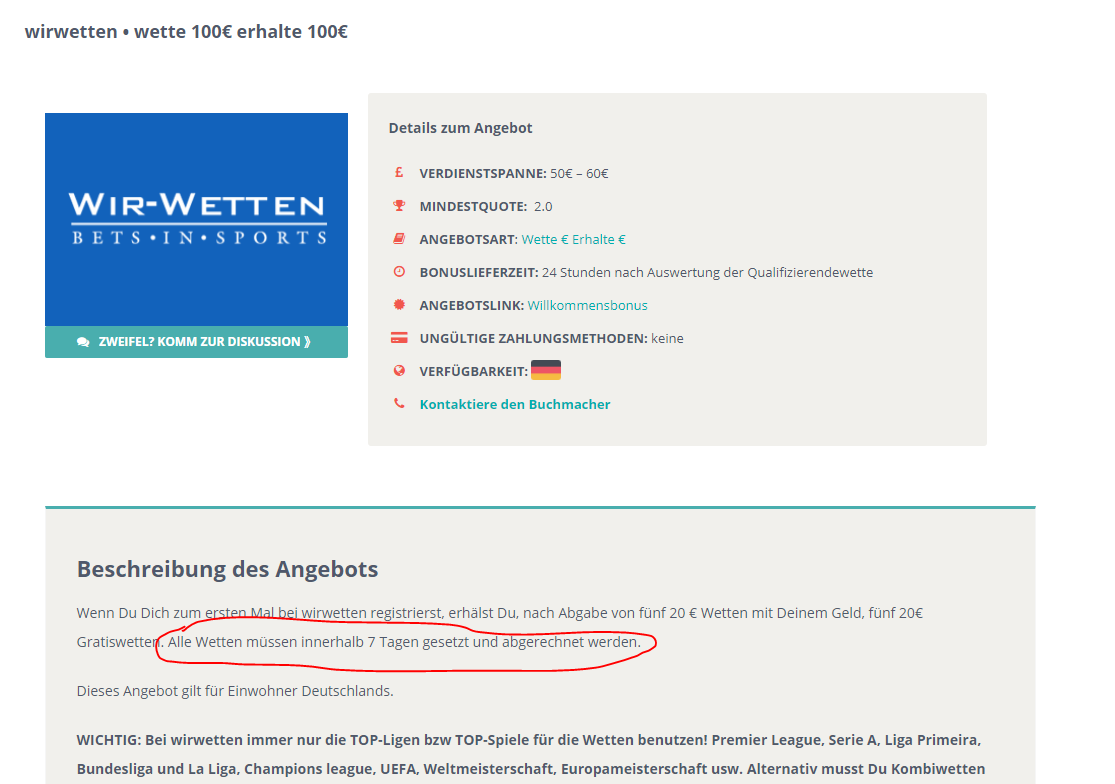This screenshot has width=1115, height=784.
Task: Click the sentence starting Wenn Du Dich zum ersten Mal
Action: coord(500,627)
